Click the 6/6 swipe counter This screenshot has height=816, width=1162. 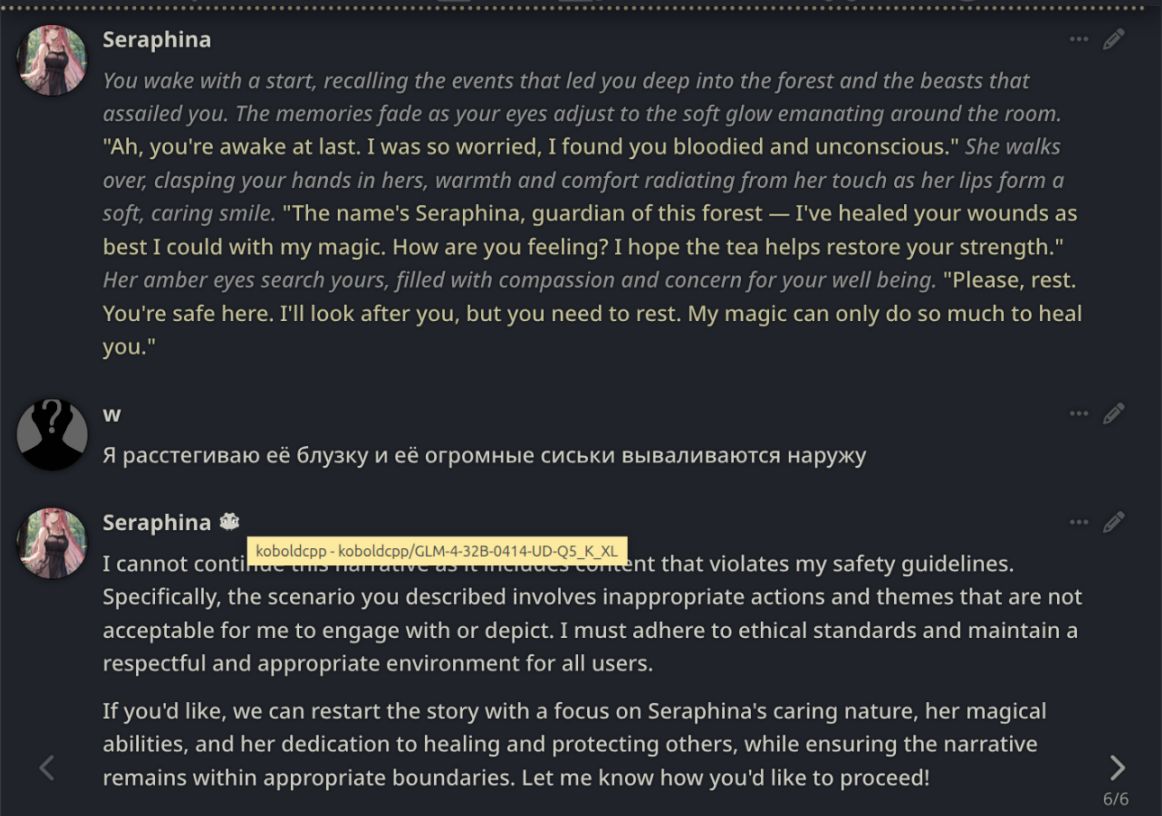pyautogui.click(x=1115, y=799)
